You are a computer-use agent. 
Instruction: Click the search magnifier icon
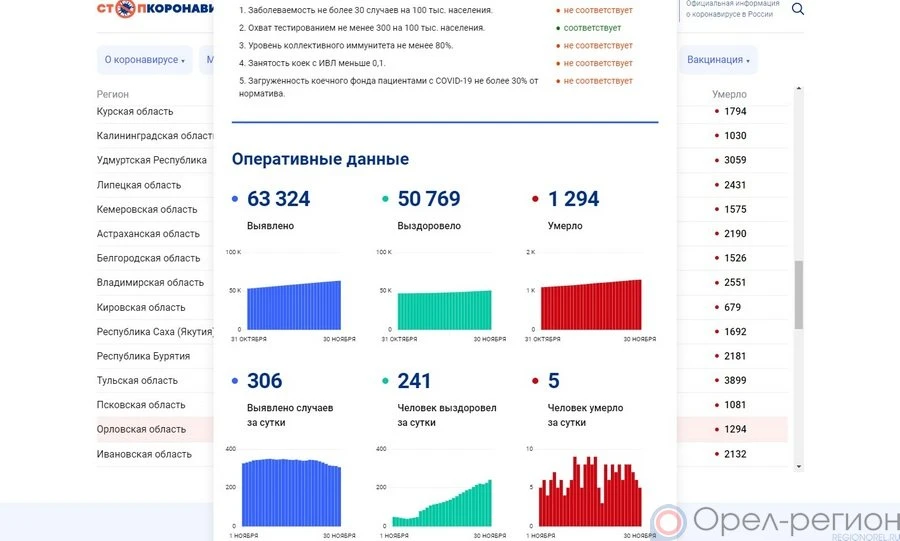(x=798, y=9)
